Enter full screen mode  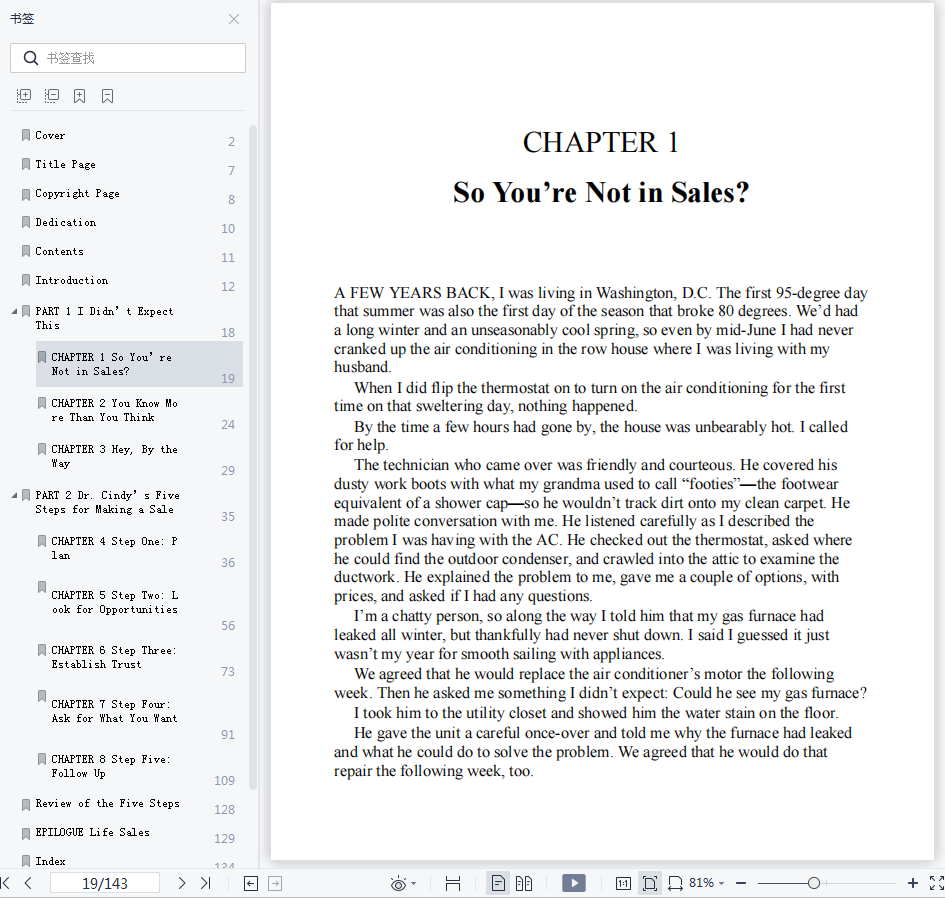pos(937,884)
